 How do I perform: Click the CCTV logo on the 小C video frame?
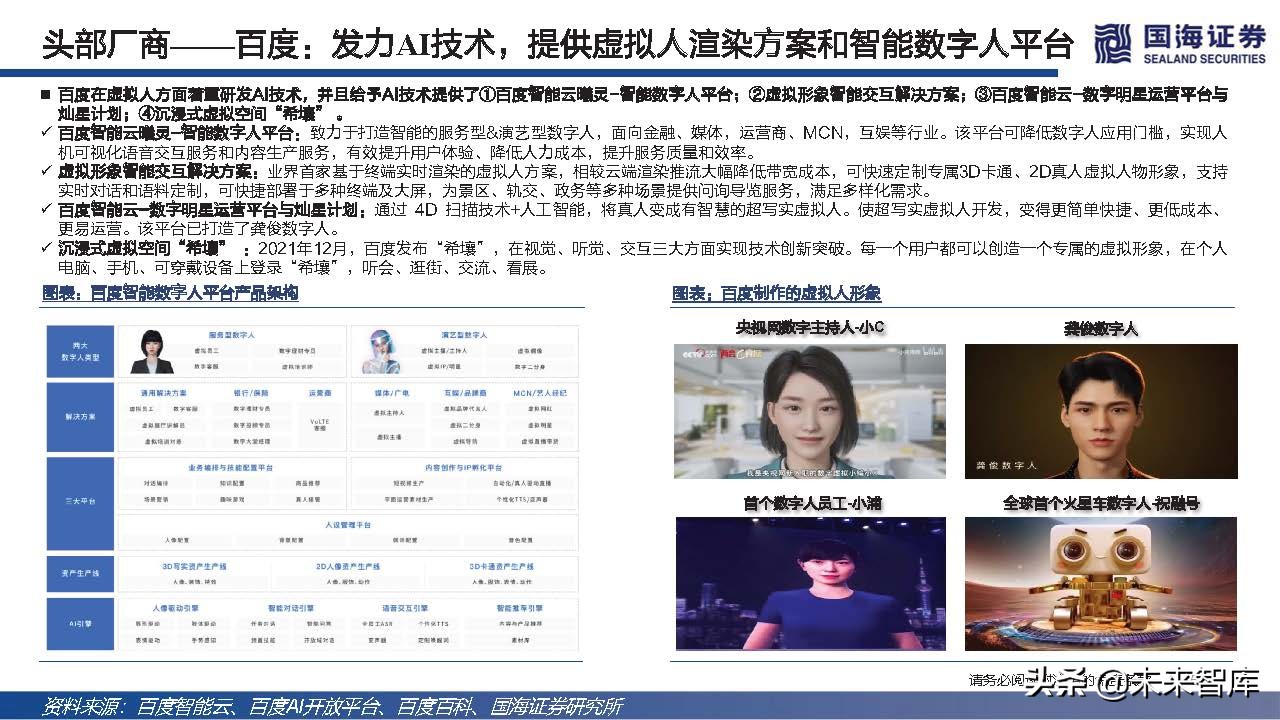click(693, 353)
